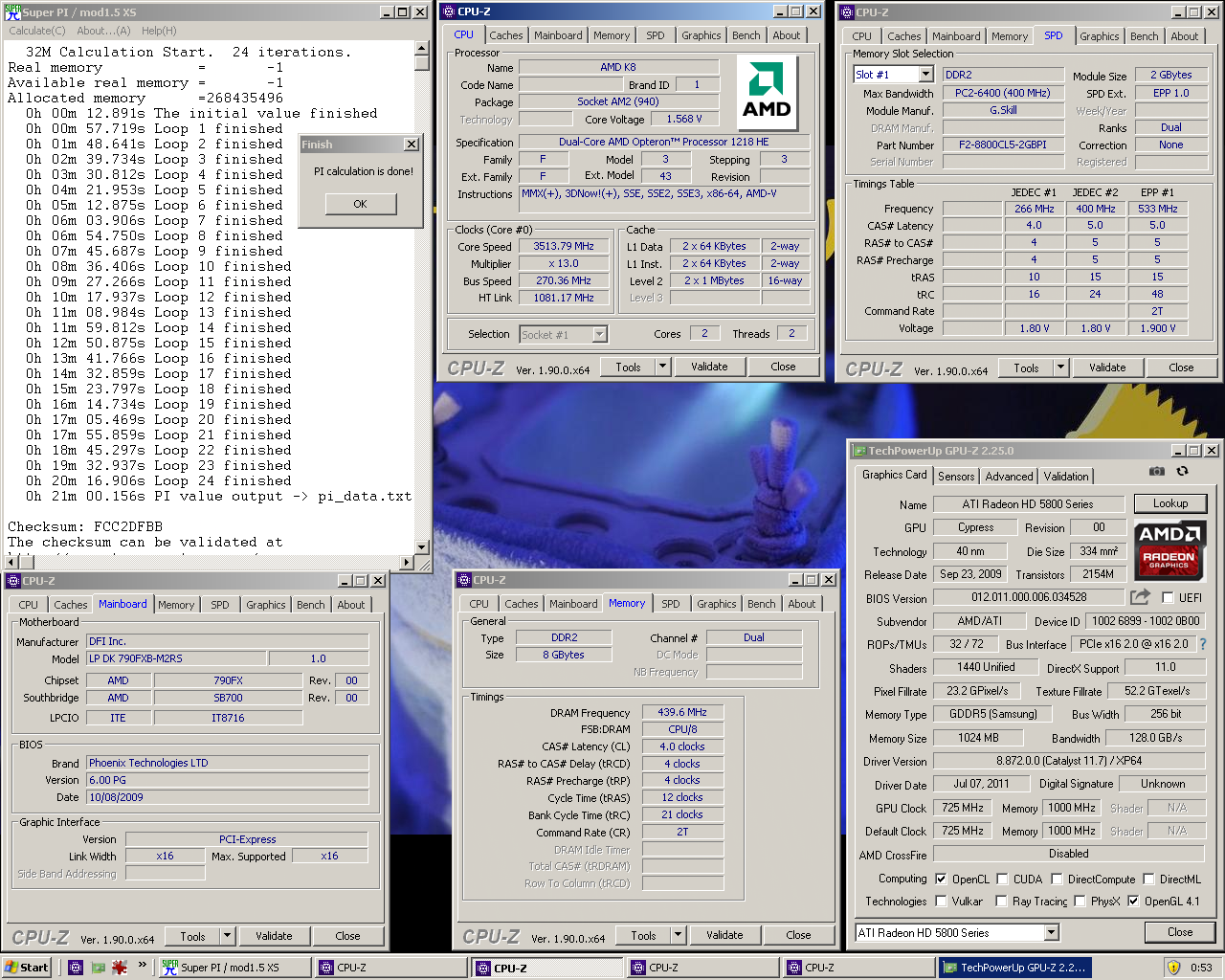The image size is (1225, 980).
Task: Click the Lookup button in GPU-Z
Action: tap(1170, 503)
